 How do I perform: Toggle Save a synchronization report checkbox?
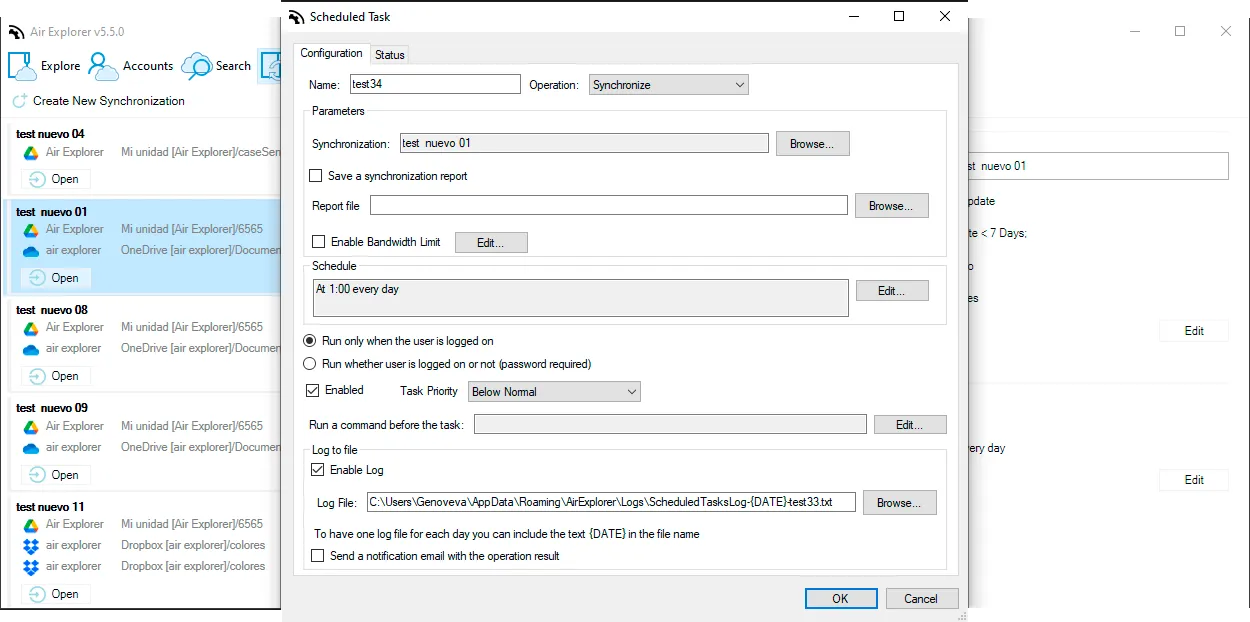coord(316,176)
